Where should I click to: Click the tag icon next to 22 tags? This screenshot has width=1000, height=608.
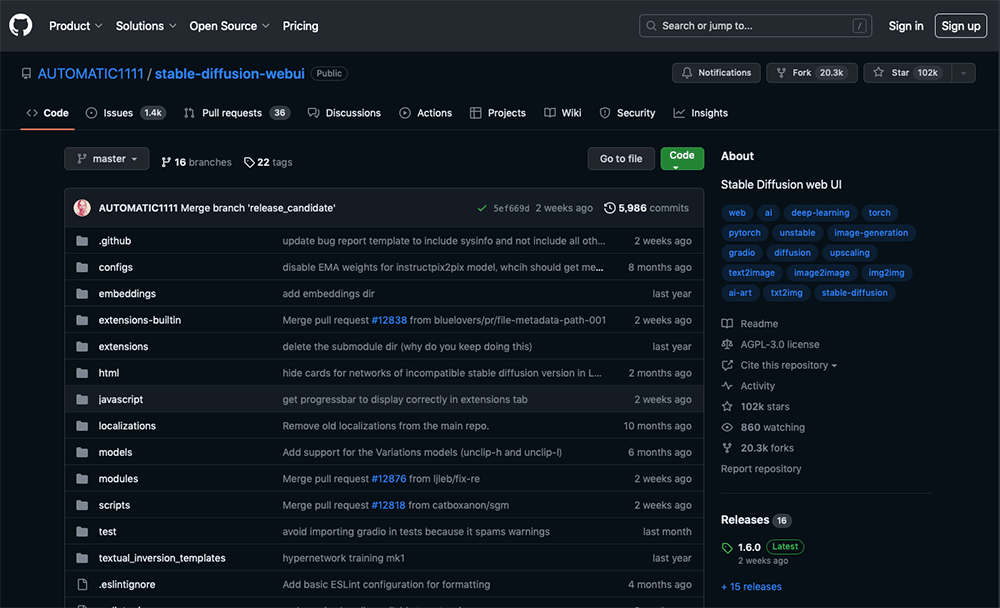[x=249, y=162]
